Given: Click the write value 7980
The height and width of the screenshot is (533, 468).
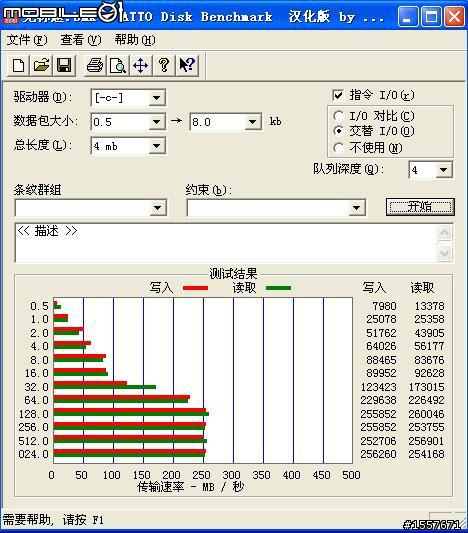Looking at the screenshot, I should pos(384,306).
